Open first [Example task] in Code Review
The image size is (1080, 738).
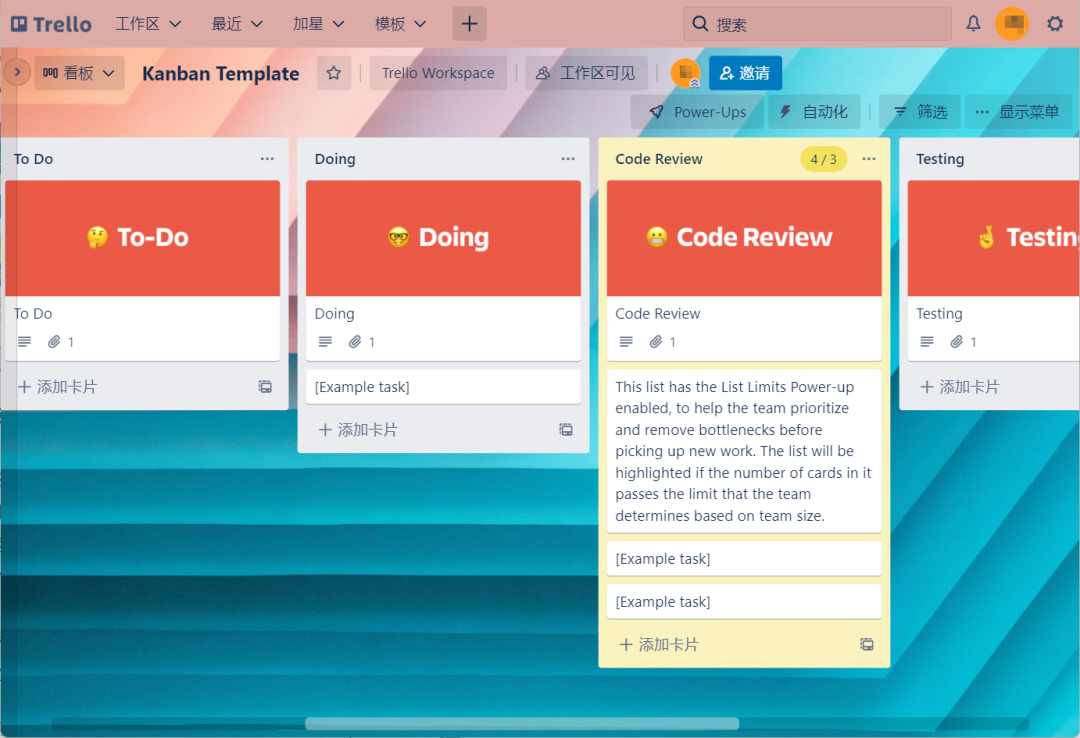tap(744, 559)
